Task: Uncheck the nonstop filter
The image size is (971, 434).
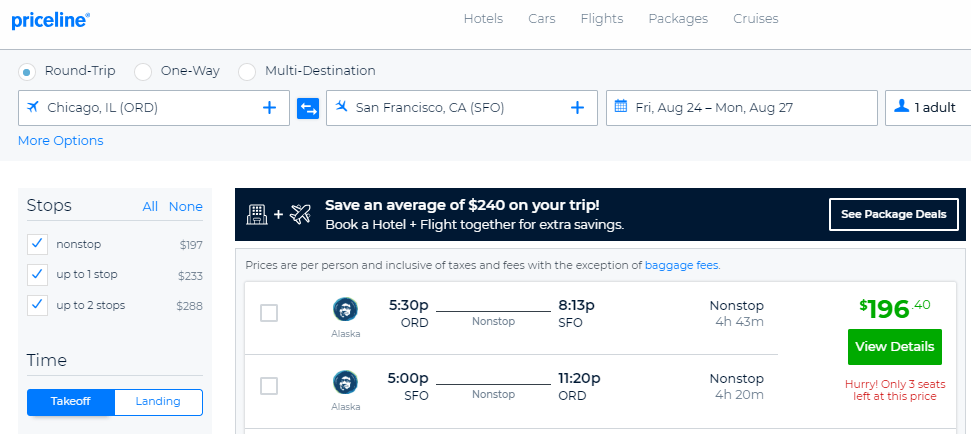Action: [38, 244]
